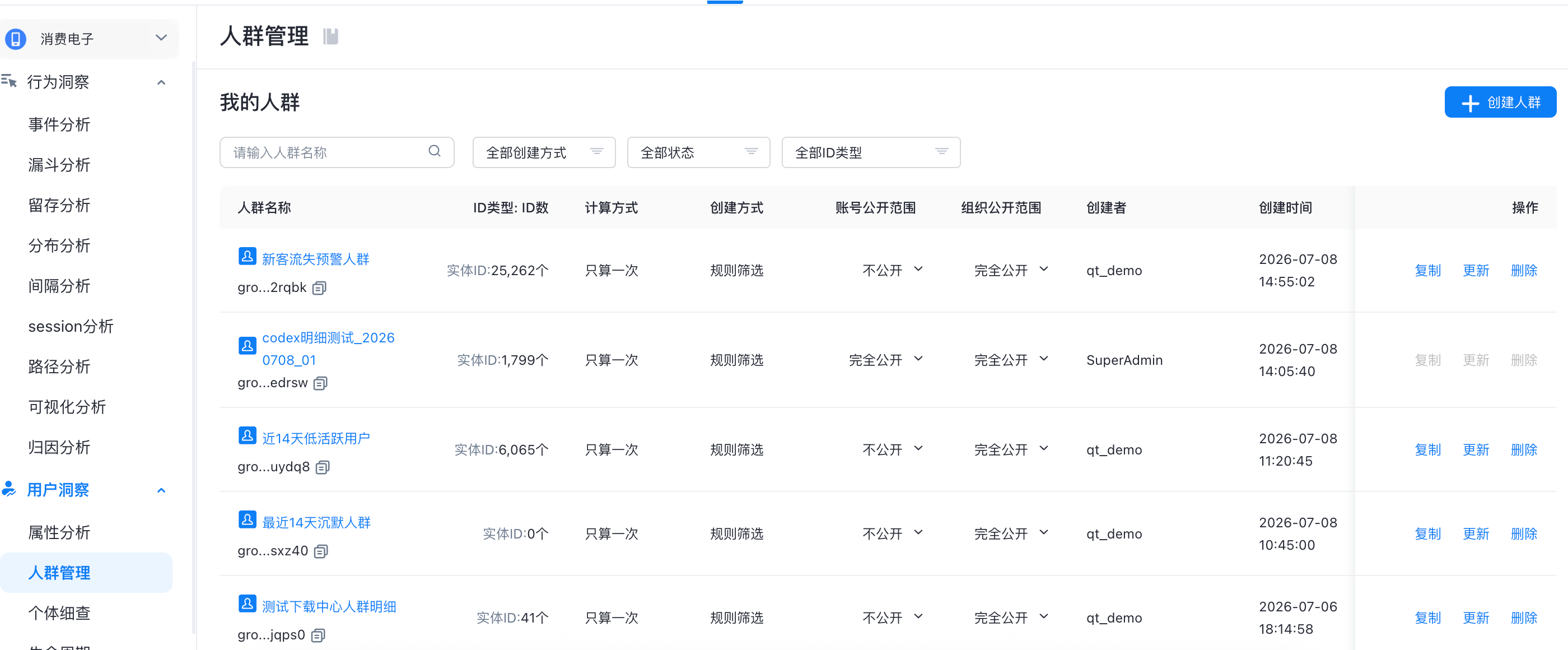Copy the ID gro...2rqbk with its copy icon
Screen dimensions: 1568x650
click(320, 288)
